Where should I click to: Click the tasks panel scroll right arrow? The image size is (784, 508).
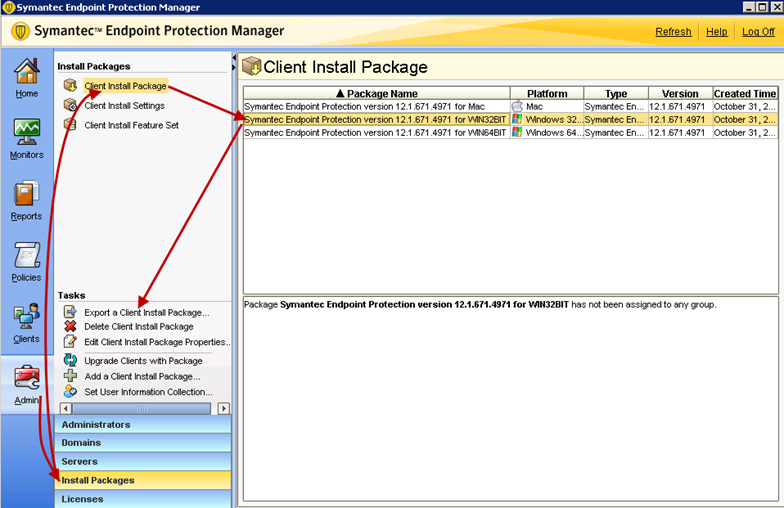(x=224, y=408)
